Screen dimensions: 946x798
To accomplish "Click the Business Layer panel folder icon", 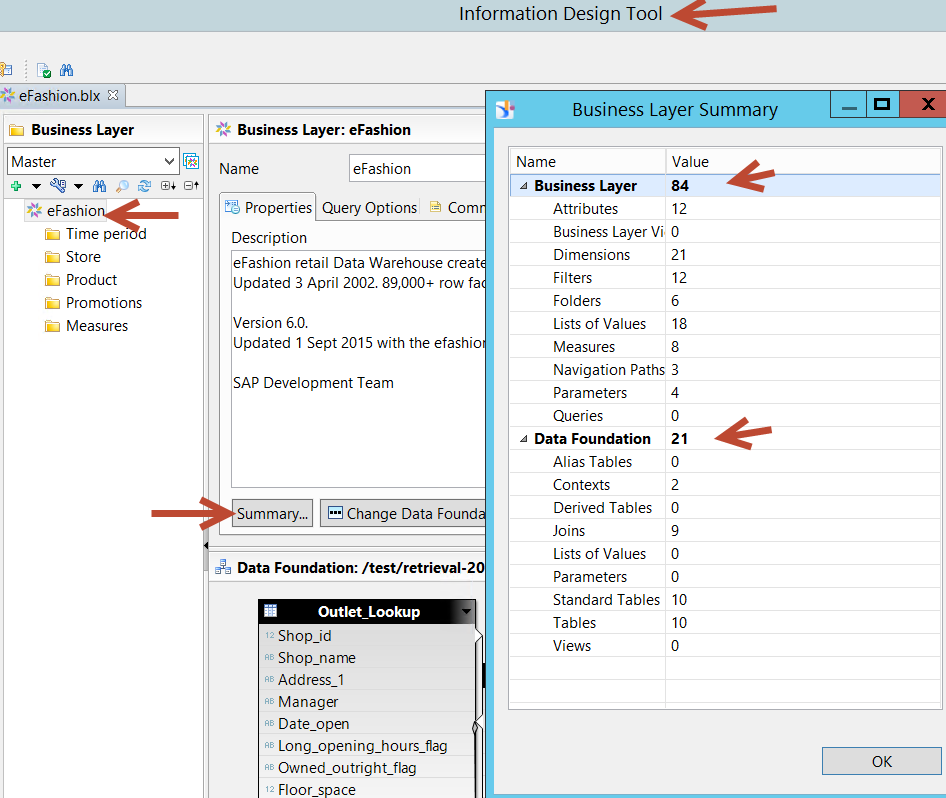I will click(17, 130).
